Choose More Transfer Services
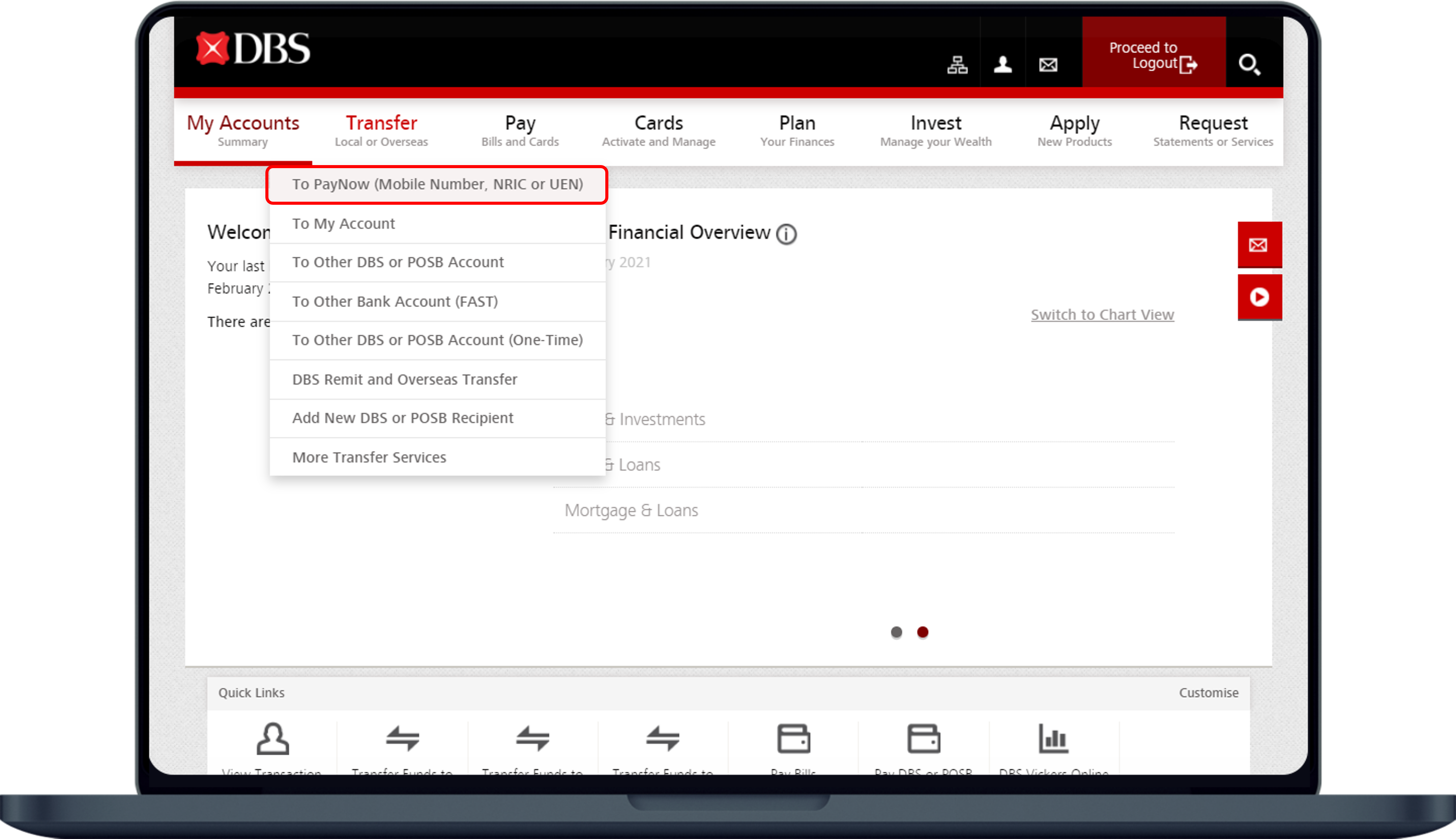 click(437, 457)
